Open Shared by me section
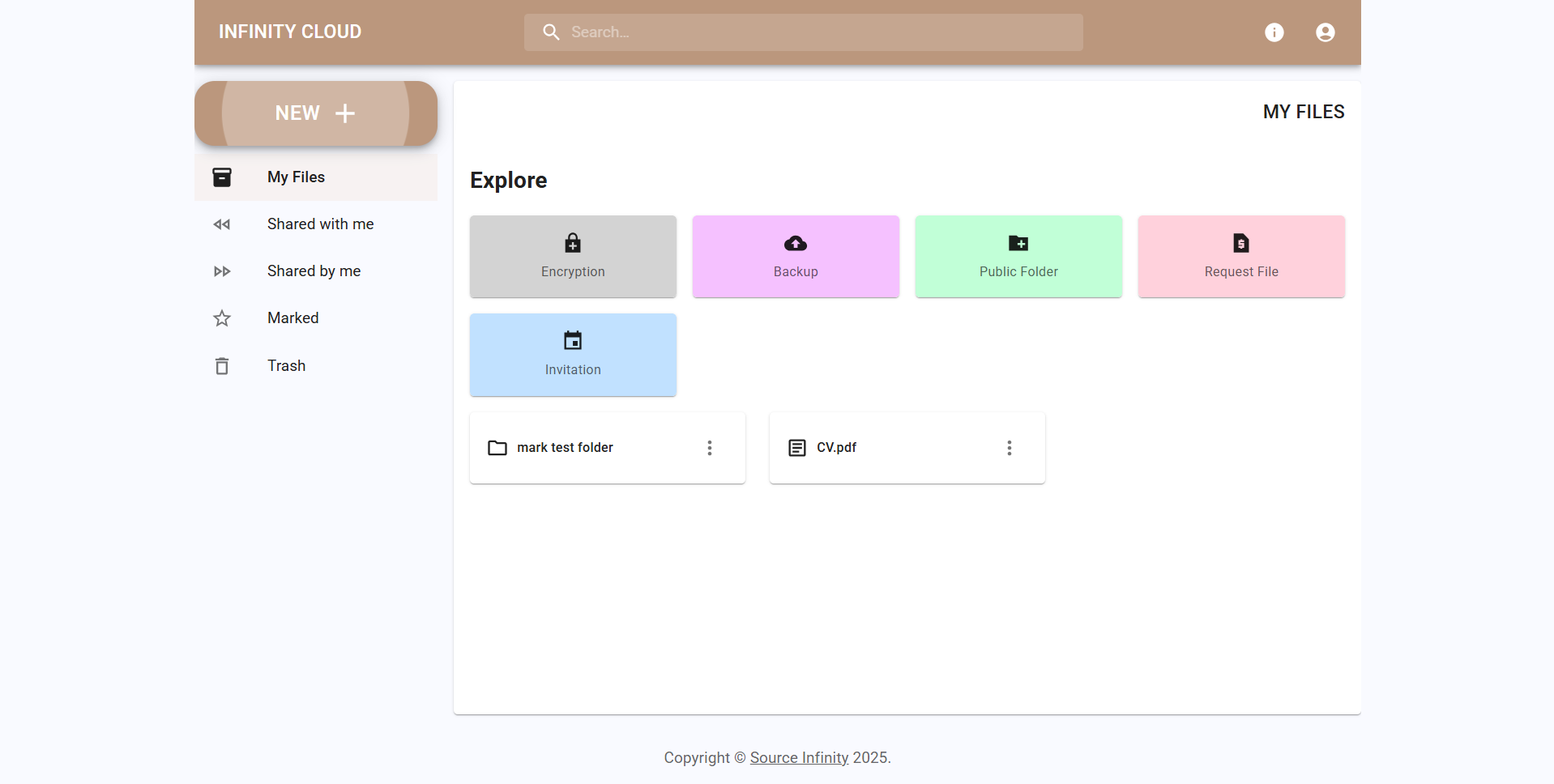This screenshot has height=784, width=1554. click(314, 271)
